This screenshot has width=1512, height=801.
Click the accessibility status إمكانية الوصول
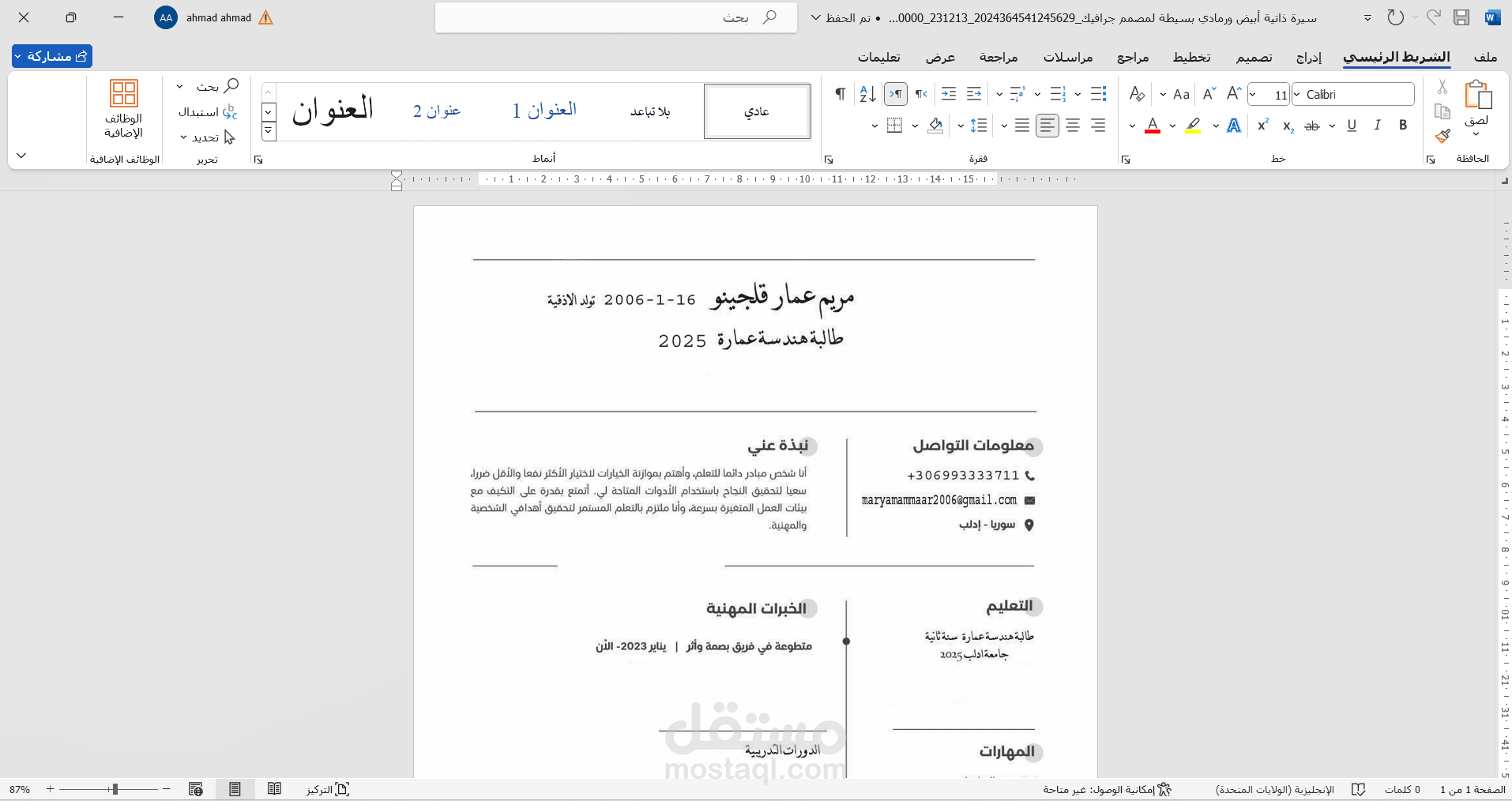[1107, 789]
